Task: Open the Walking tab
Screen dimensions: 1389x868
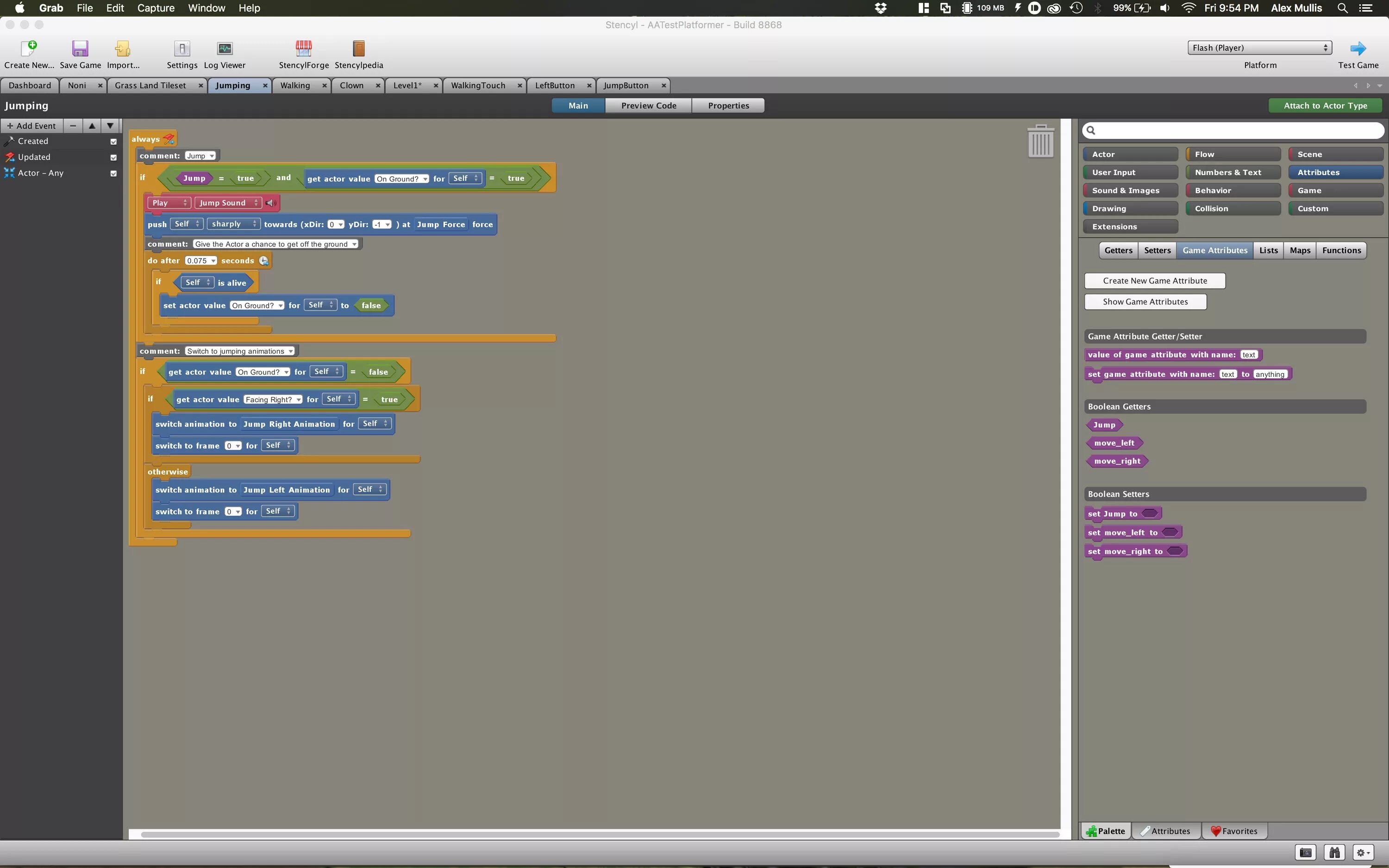Action: pos(295,86)
